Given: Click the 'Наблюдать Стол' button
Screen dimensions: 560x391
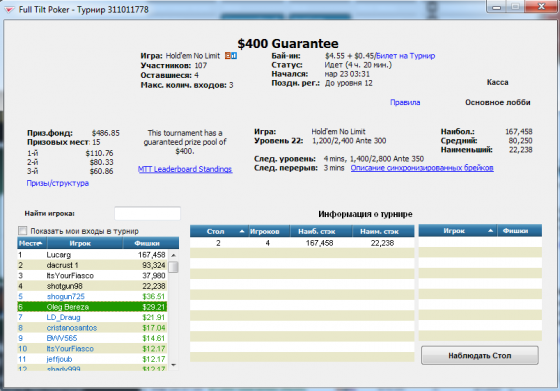Looking at the screenshot, I should [x=480, y=355].
